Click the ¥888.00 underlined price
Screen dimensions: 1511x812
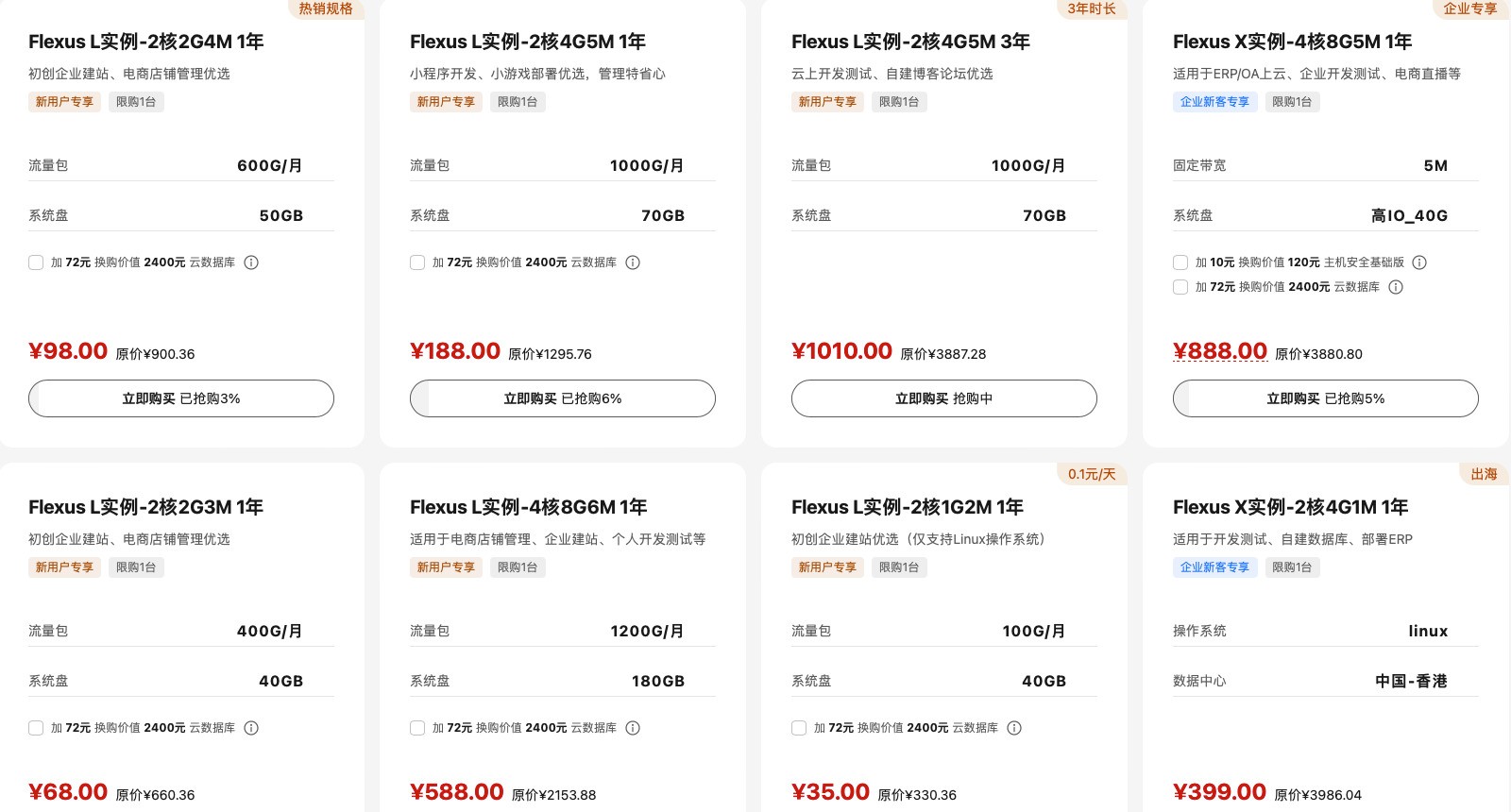(1220, 351)
